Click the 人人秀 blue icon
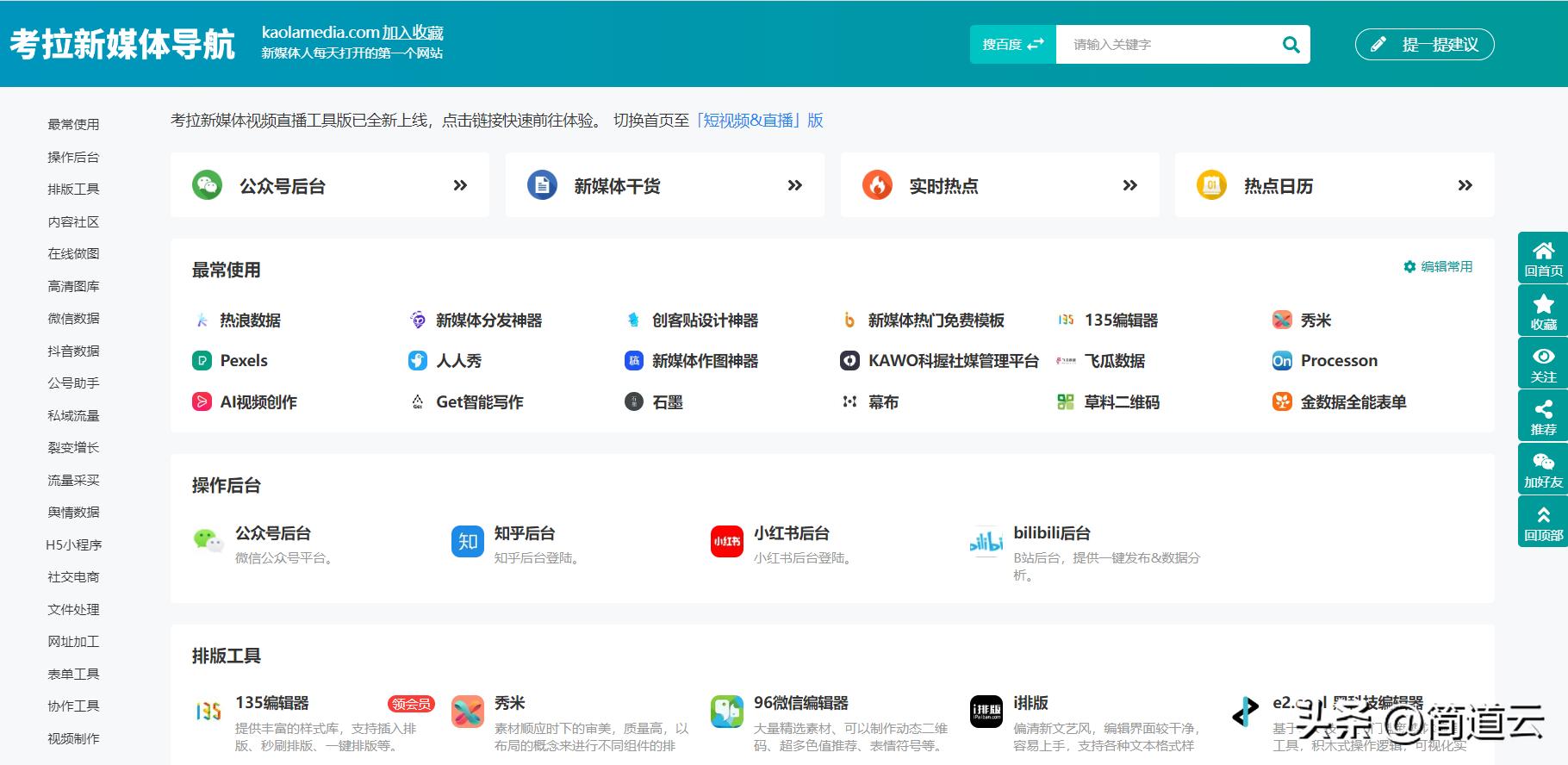 point(418,361)
